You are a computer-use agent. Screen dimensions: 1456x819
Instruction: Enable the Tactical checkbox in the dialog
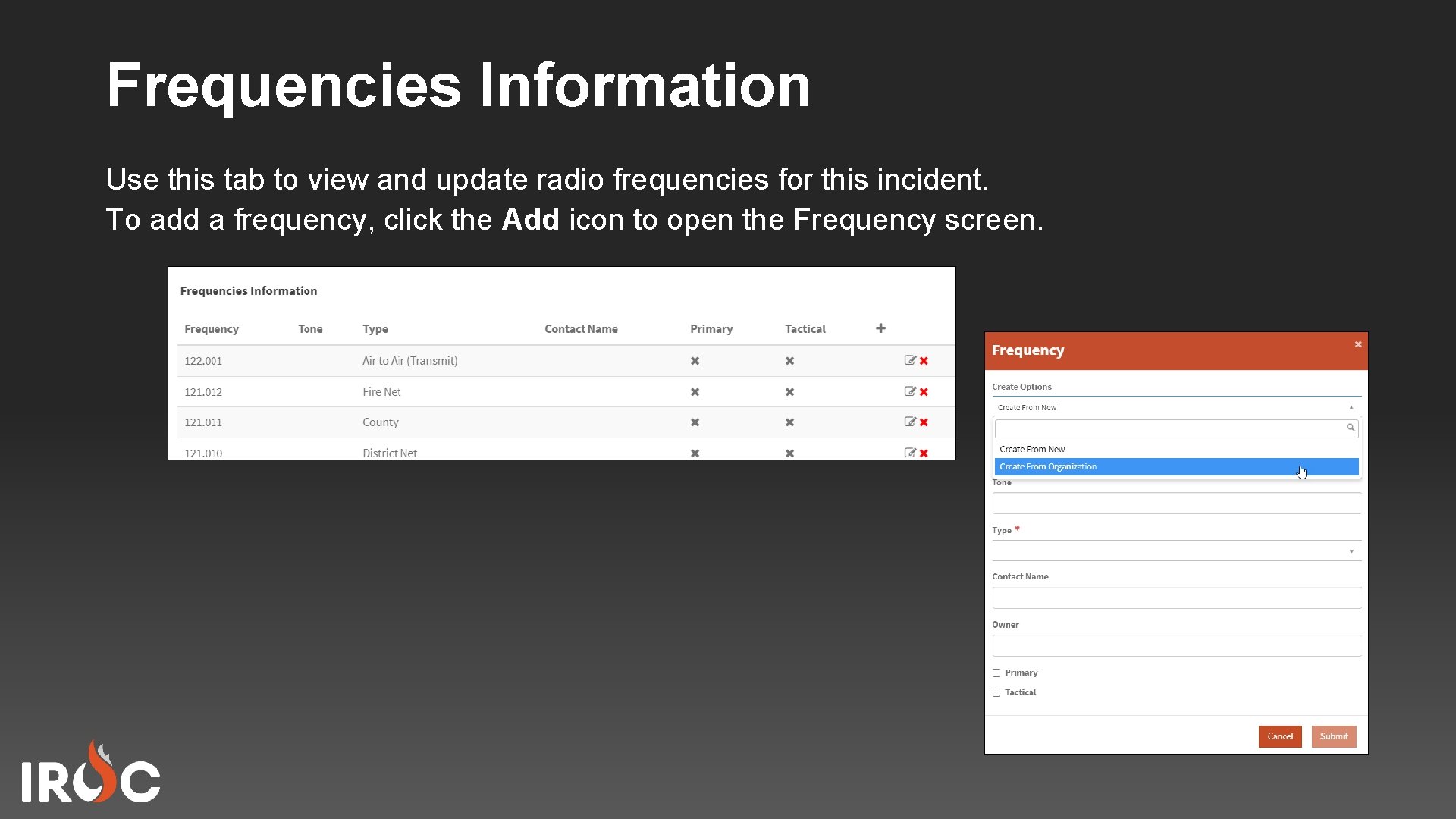996,692
